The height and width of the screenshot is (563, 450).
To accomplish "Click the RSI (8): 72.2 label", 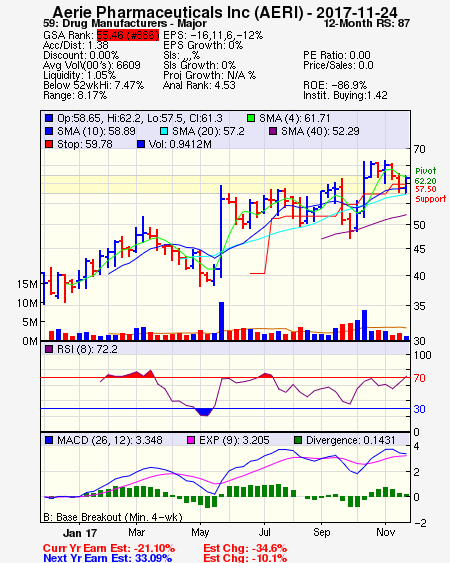I will pos(87,349).
